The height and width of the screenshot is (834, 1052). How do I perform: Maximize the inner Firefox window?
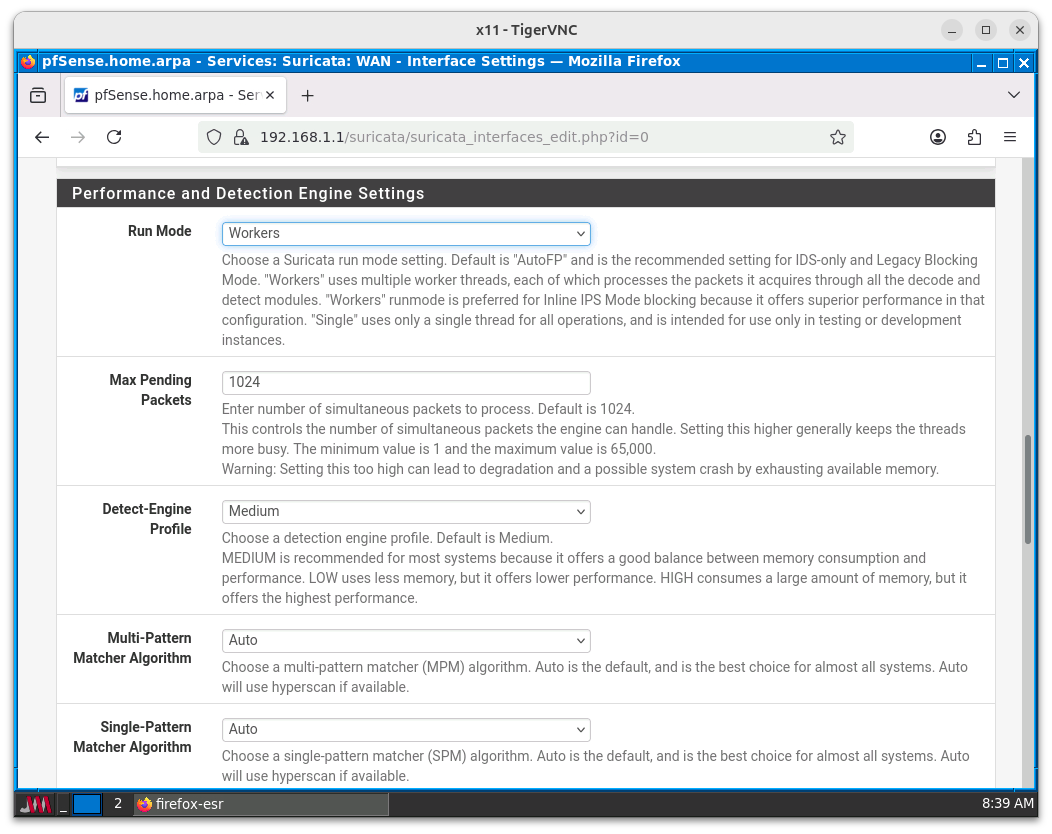(x=1003, y=62)
